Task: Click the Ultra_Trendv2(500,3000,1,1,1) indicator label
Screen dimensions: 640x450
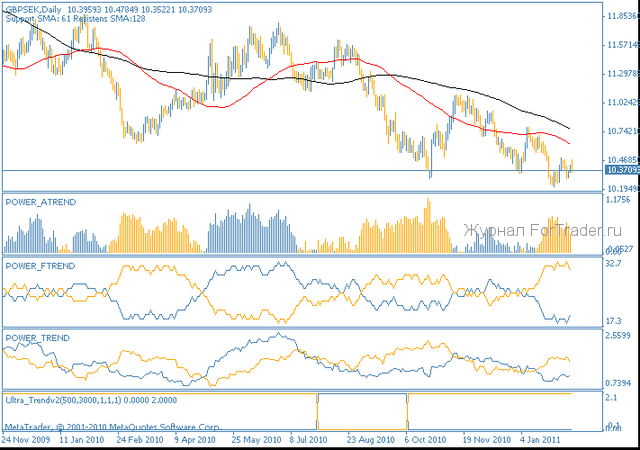Action: (x=63, y=400)
